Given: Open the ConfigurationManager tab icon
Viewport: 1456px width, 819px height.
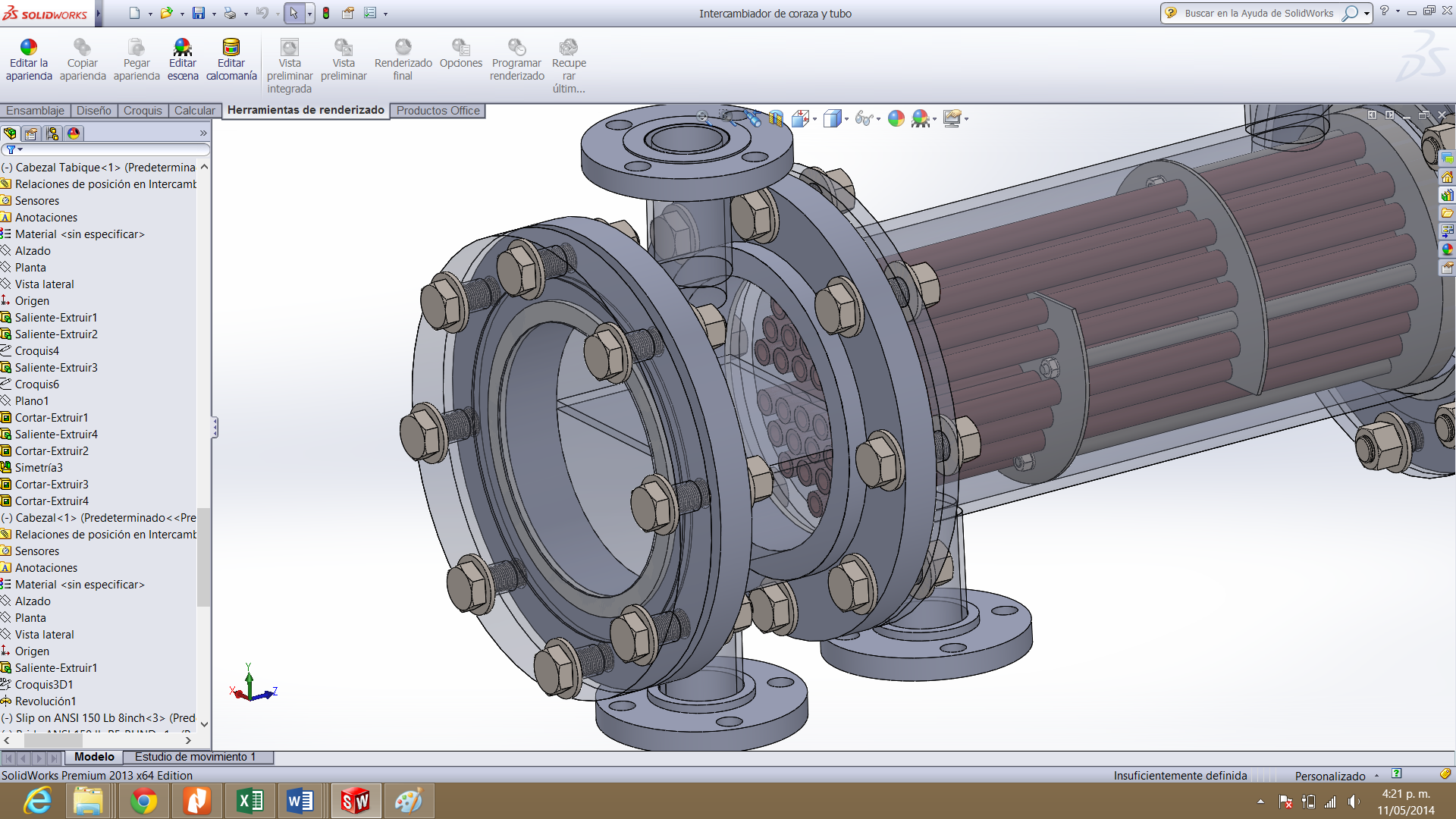Looking at the screenshot, I should coord(52,133).
